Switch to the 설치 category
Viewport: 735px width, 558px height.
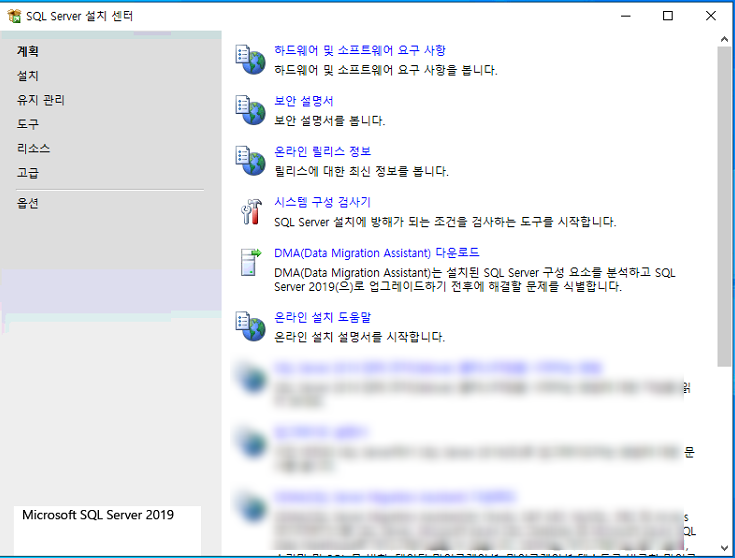click(x=28, y=75)
